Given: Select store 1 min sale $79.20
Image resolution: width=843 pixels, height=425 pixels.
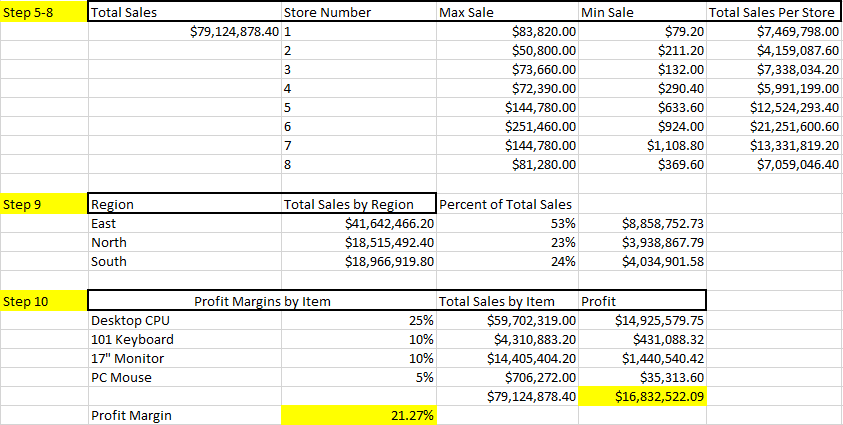Looking at the screenshot, I should click(x=642, y=32).
